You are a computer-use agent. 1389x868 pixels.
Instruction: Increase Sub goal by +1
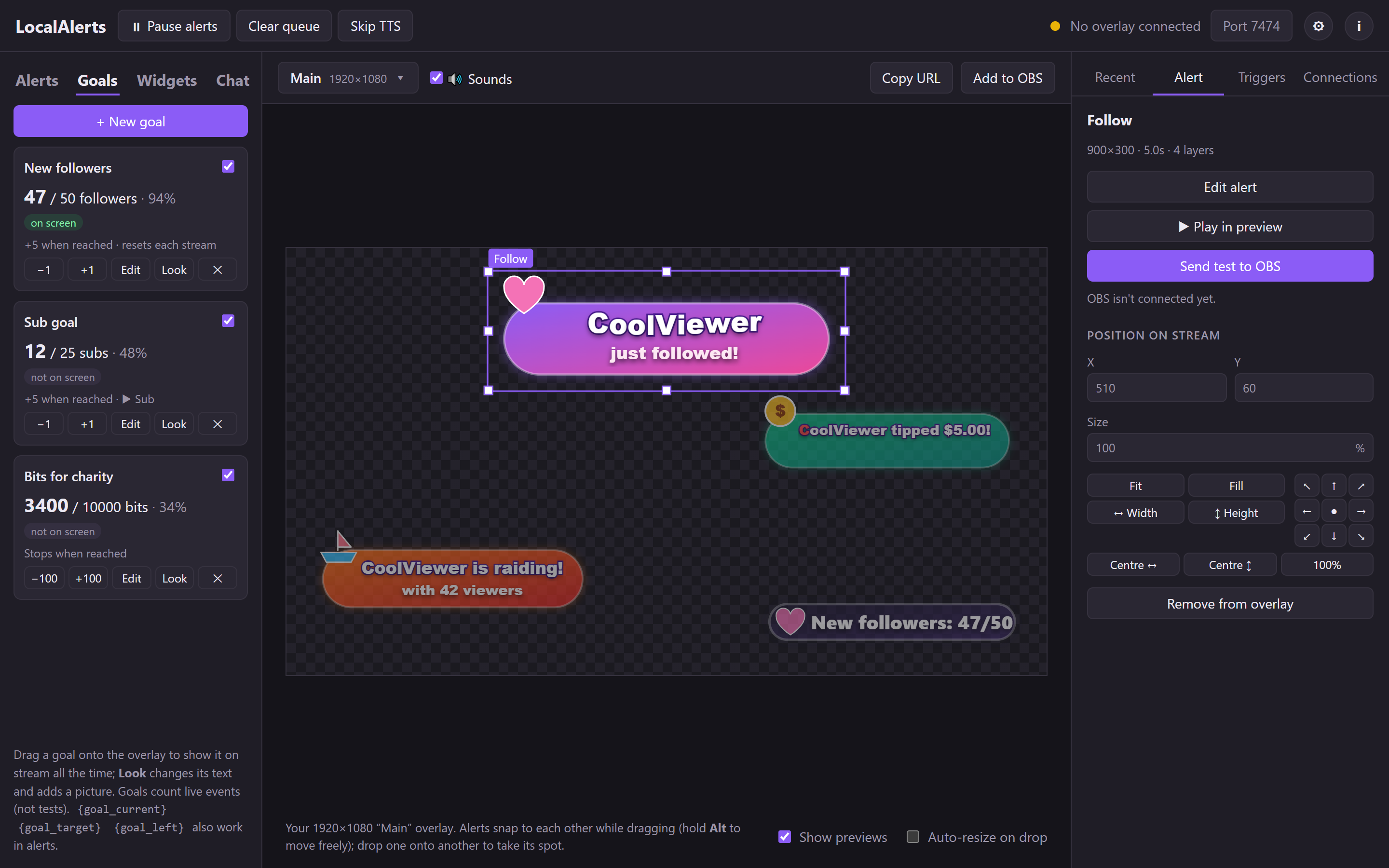pyautogui.click(x=87, y=424)
